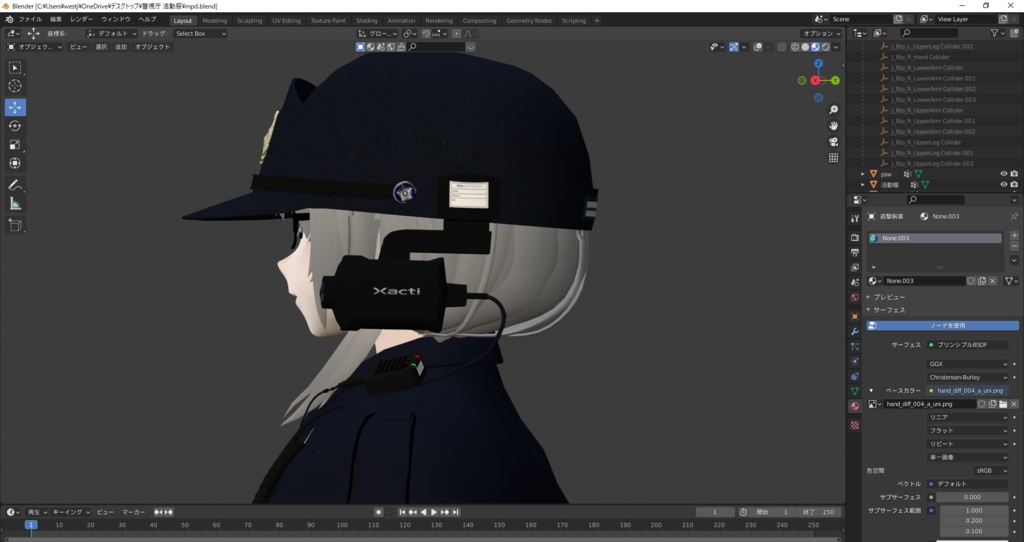Select the Add Cube tool
1024x542 pixels.
[15, 226]
